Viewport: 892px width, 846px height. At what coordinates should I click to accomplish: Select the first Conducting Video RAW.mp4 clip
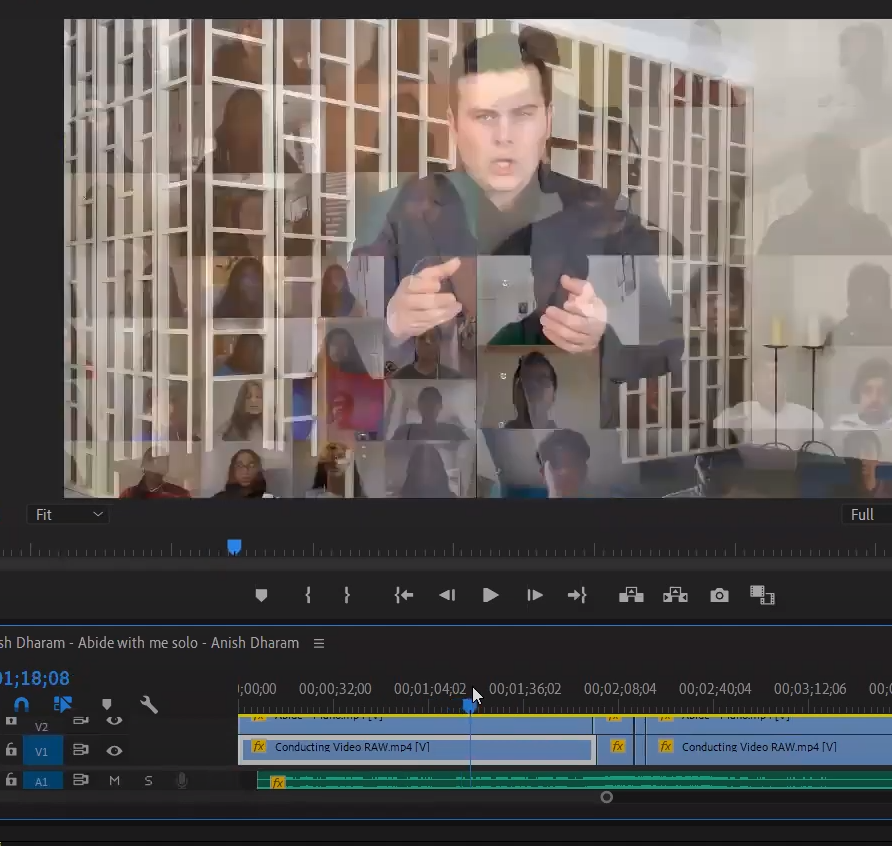pos(417,748)
